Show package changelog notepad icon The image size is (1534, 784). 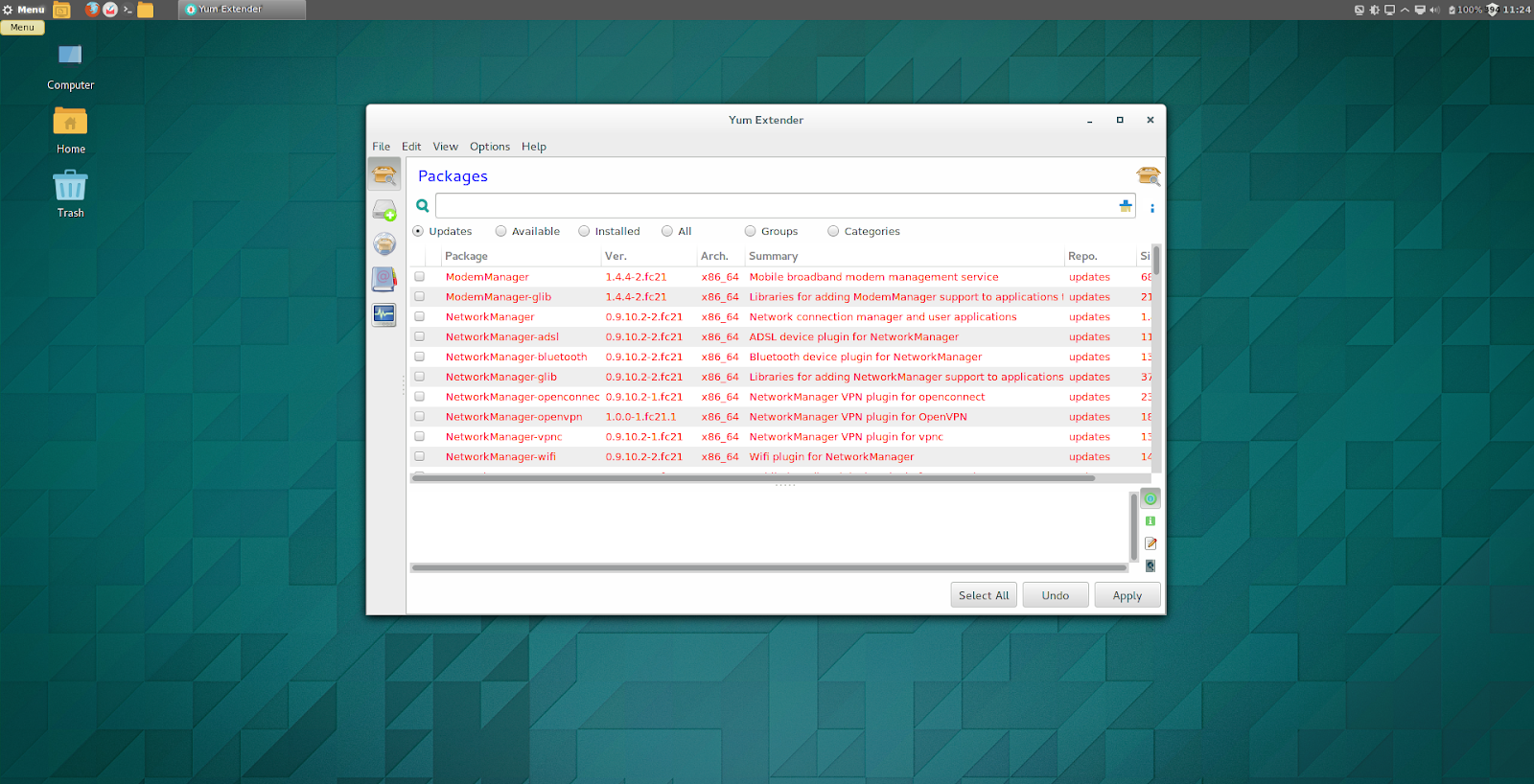click(1150, 543)
